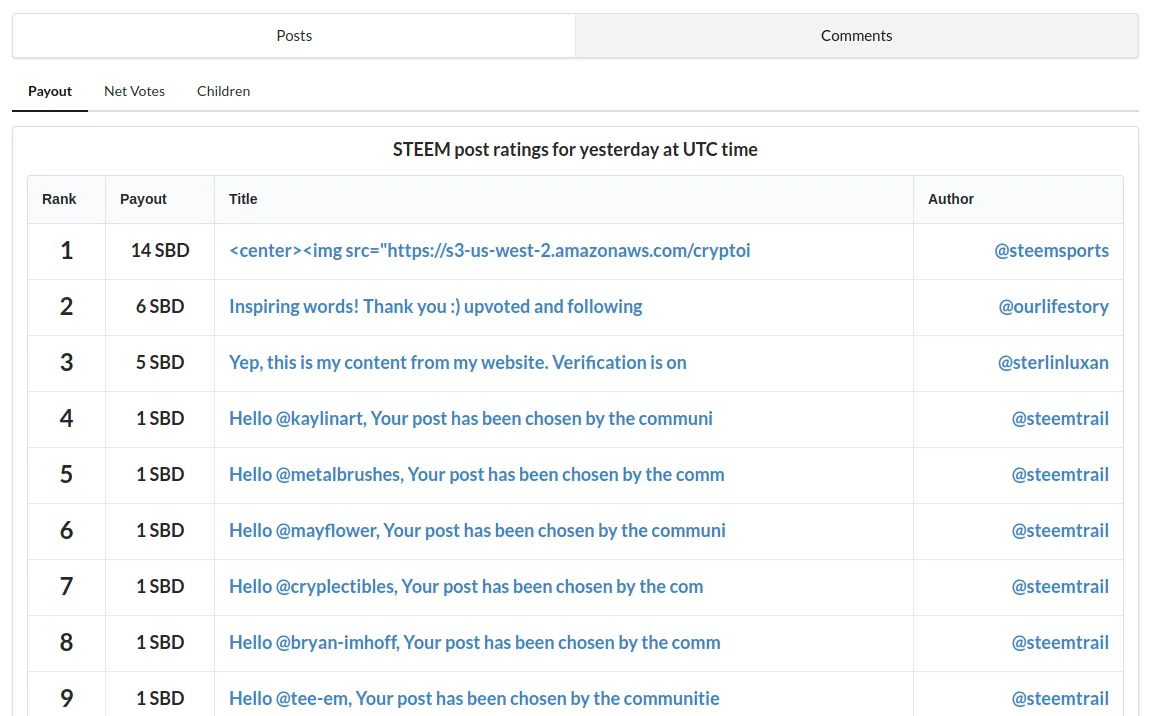Open the 'Hello @cryplectibles' title link

pos(466,587)
